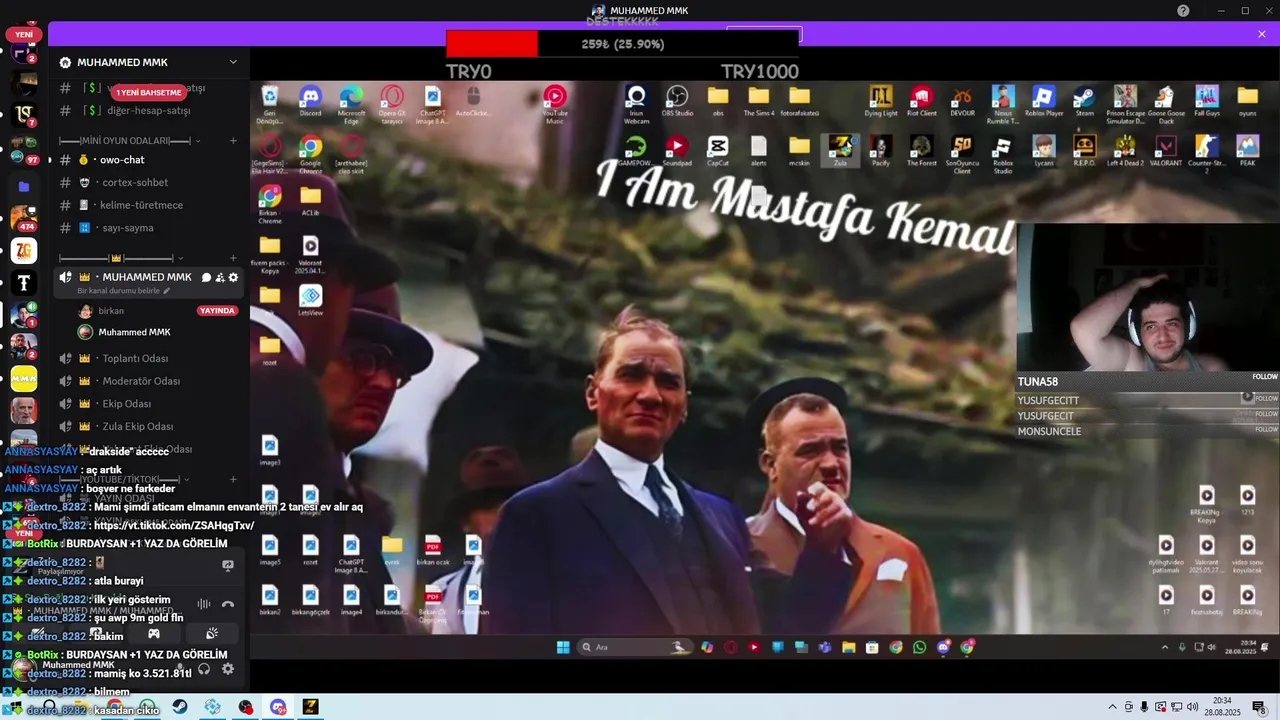Launch VALORANT desktop shortcut

1166,150
